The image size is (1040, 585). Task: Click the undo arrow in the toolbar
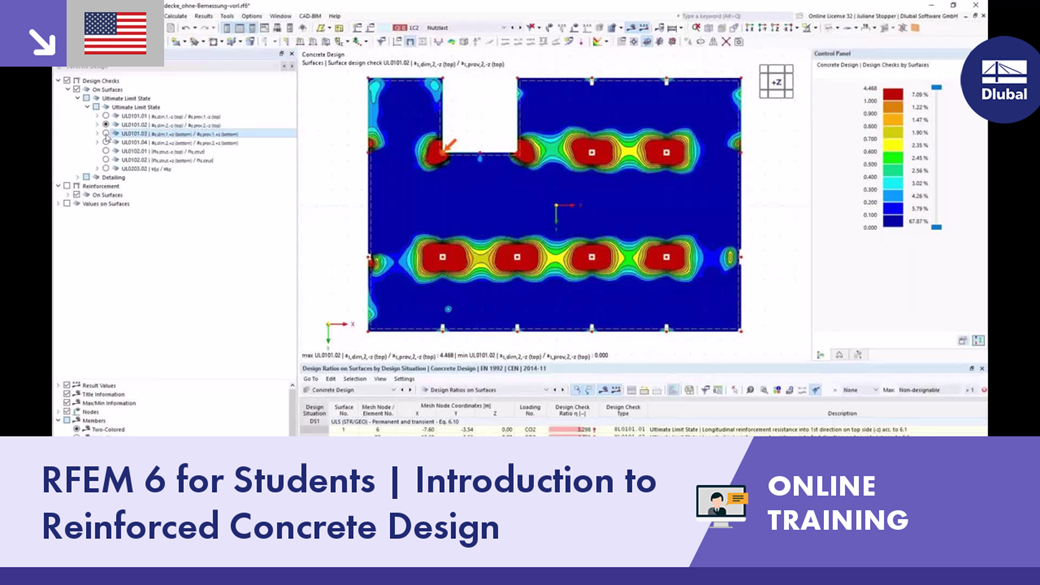[186, 28]
